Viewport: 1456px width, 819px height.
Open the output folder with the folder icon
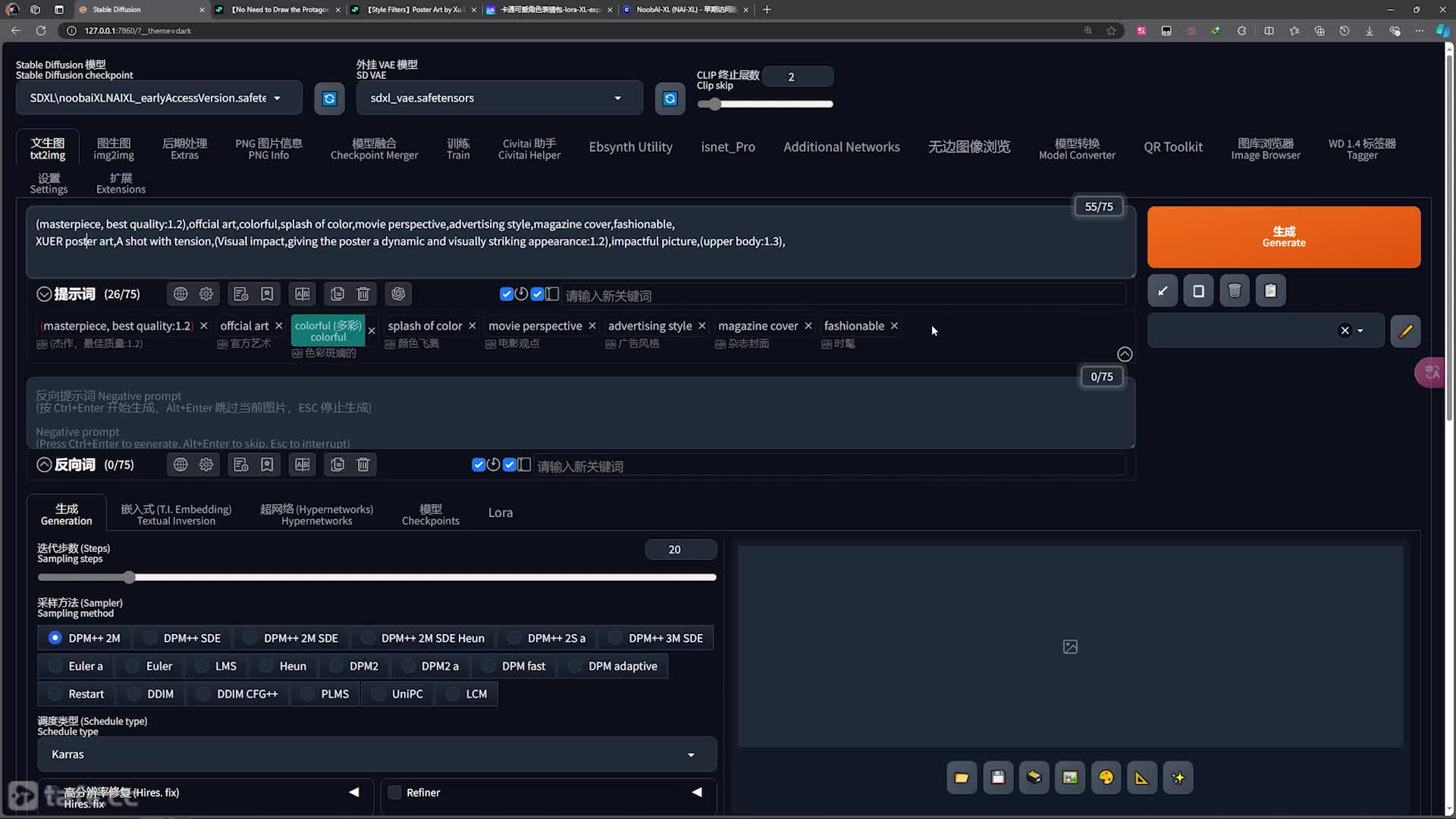(x=962, y=777)
